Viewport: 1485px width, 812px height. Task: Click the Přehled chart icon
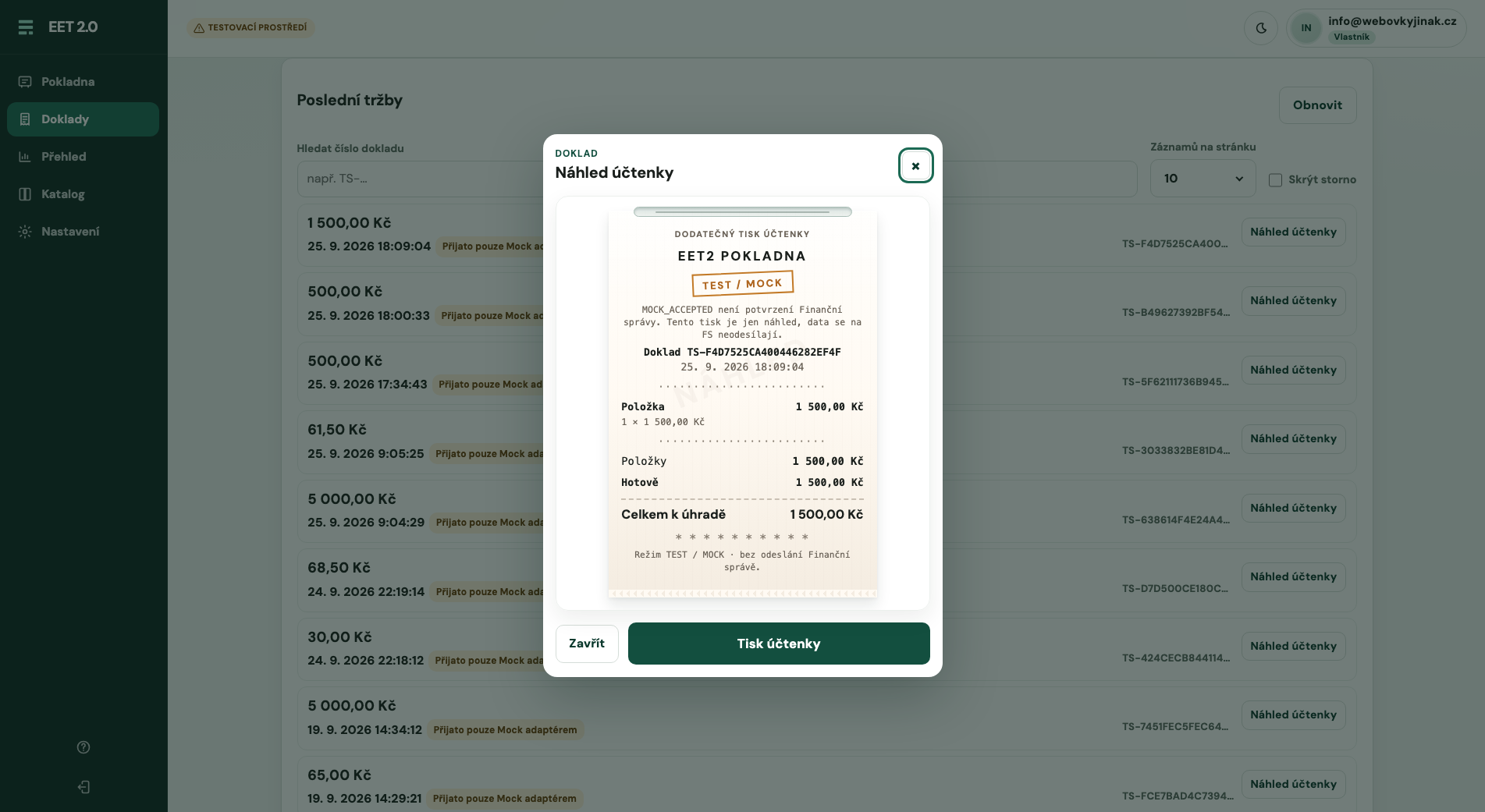pyautogui.click(x=25, y=157)
